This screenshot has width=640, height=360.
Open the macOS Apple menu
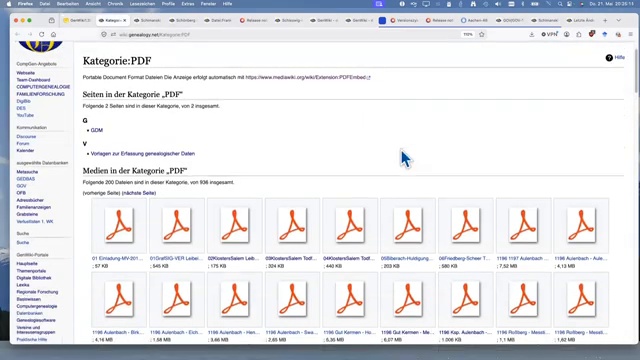(9, 4)
